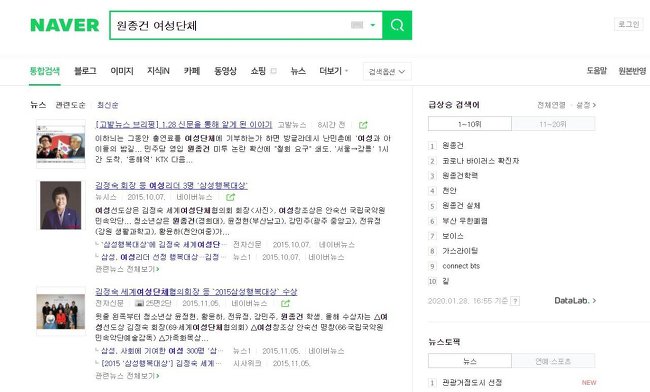Image resolution: width=650 pixels, height=392 pixels.
Task: Expand the 더보기 menu
Action: (333, 71)
